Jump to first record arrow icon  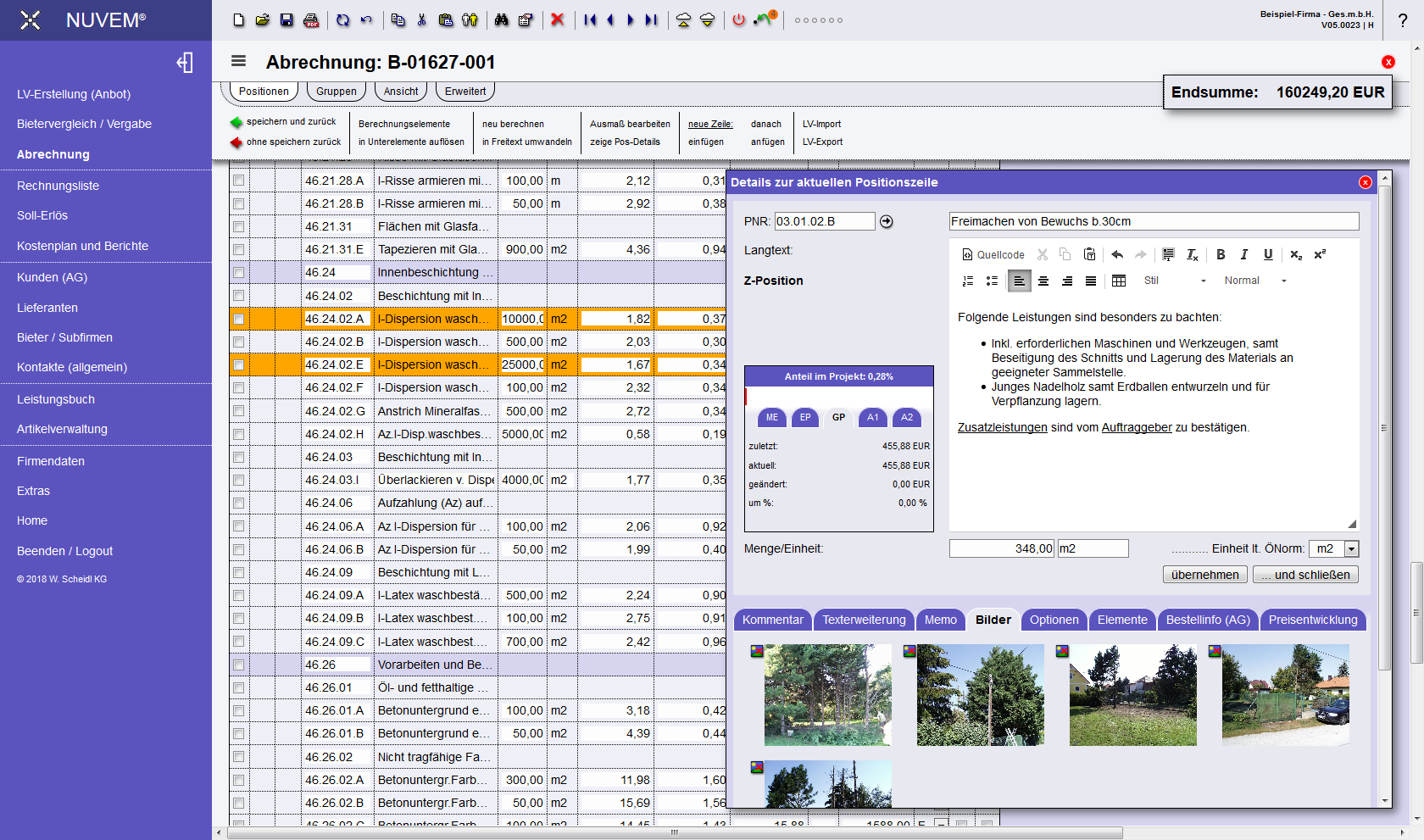[x=590, y=19]
